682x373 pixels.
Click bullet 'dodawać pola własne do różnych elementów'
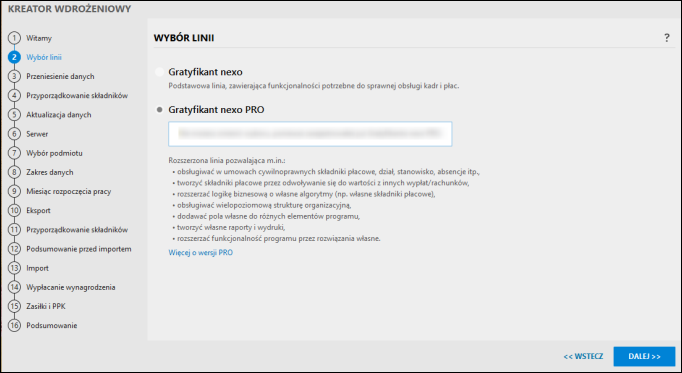pyautogui.click(x=268, y=216)
